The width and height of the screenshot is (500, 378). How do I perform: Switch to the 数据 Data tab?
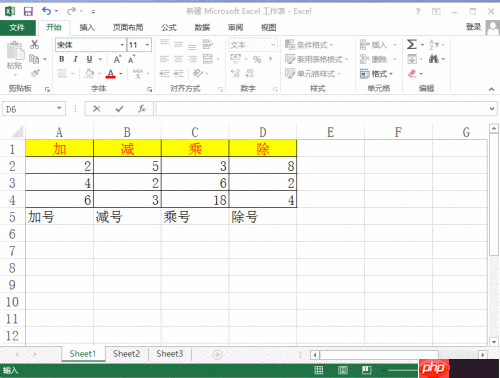[x=202, y=28]
